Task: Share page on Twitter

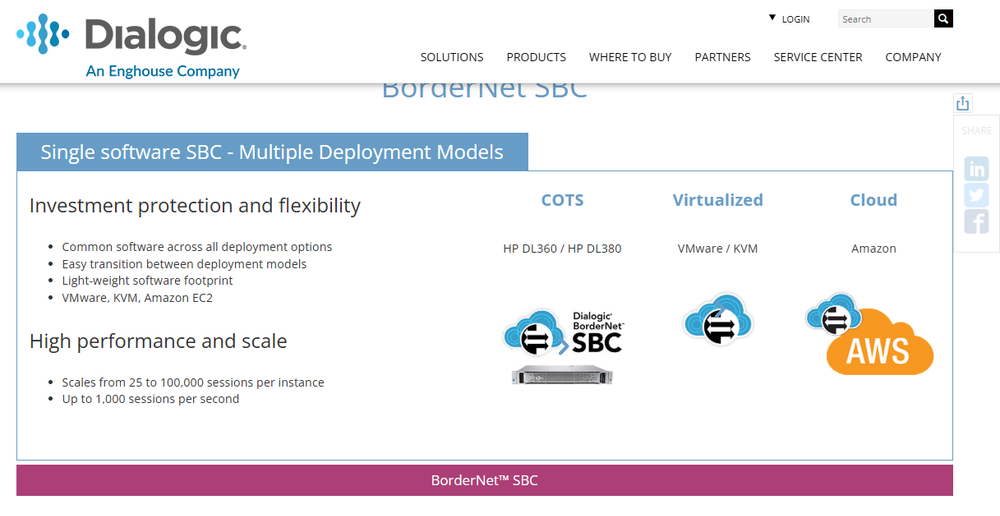Action: tap(976, 195)
